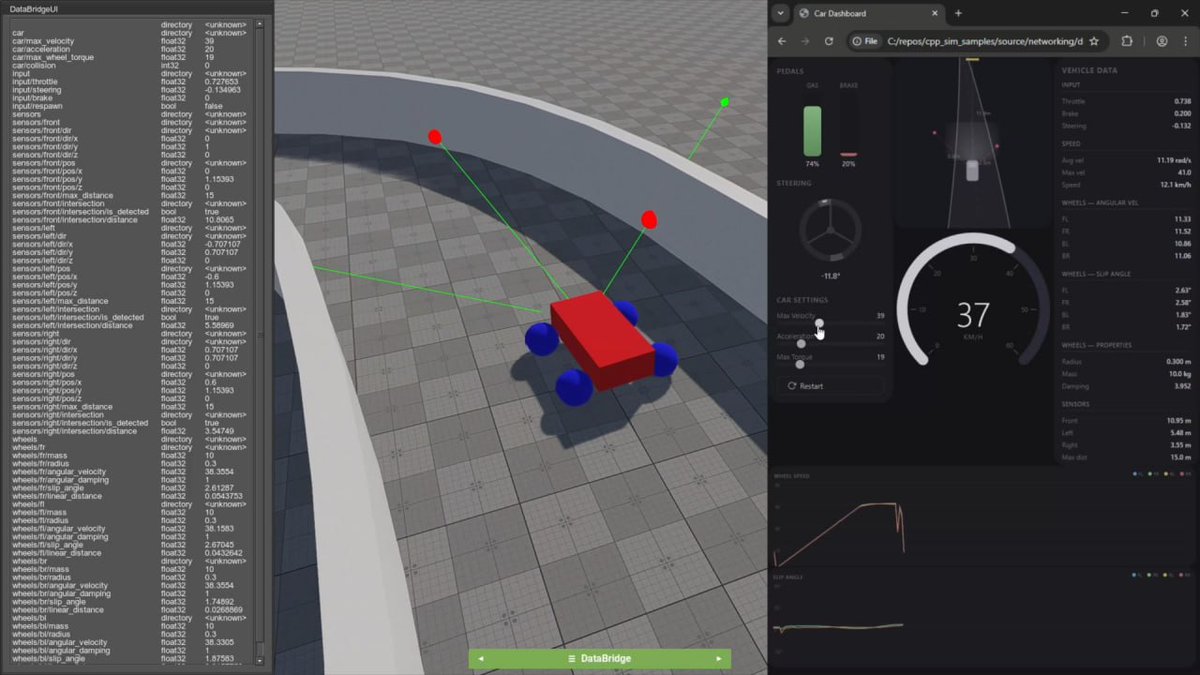1200x675 pixels.
Task: Click the Avg vel value 11.19 rad/s
Action: point(1173,160)
